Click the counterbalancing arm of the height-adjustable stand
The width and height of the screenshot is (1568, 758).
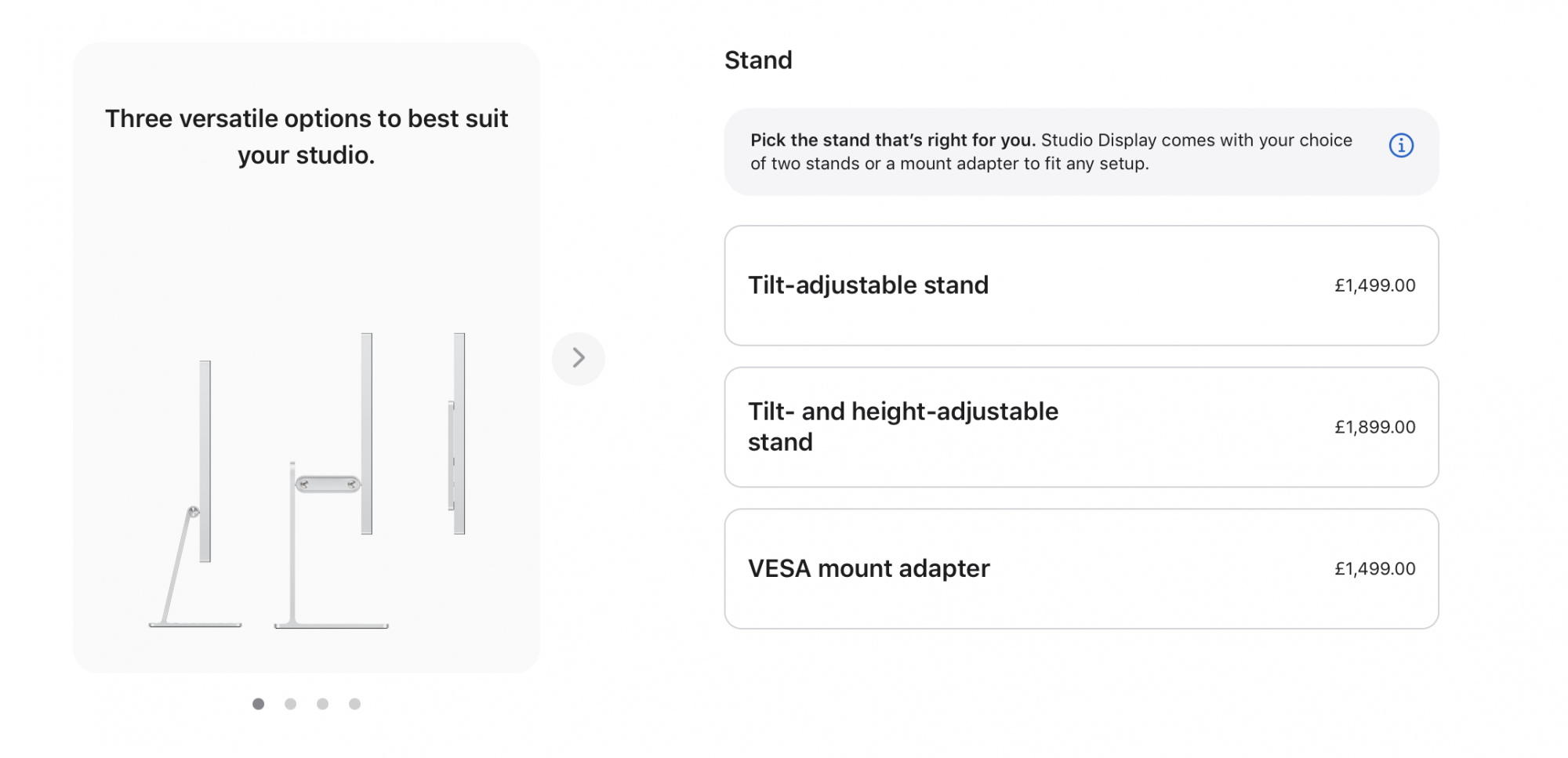(328, 484)
